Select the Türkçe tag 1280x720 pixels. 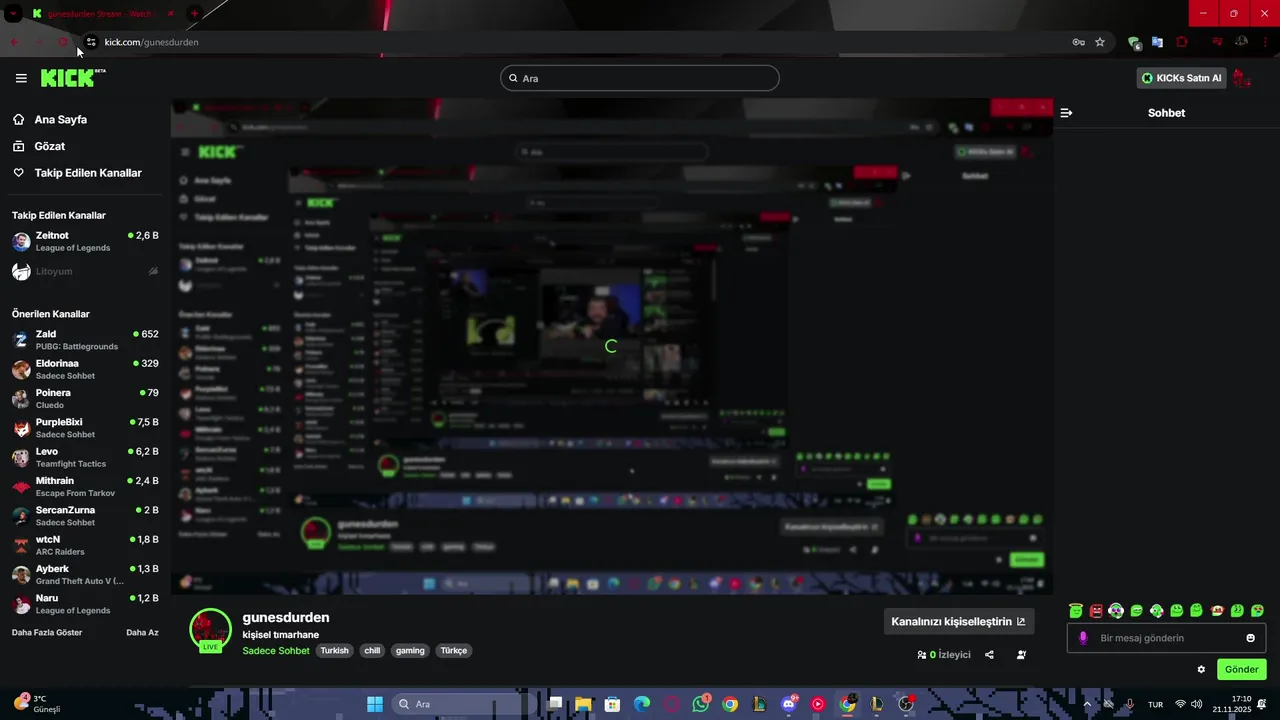[454, 651]
